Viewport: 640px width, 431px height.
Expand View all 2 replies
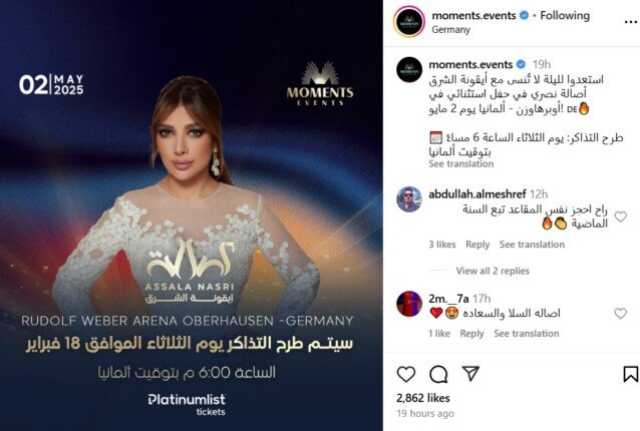[492, 271]
